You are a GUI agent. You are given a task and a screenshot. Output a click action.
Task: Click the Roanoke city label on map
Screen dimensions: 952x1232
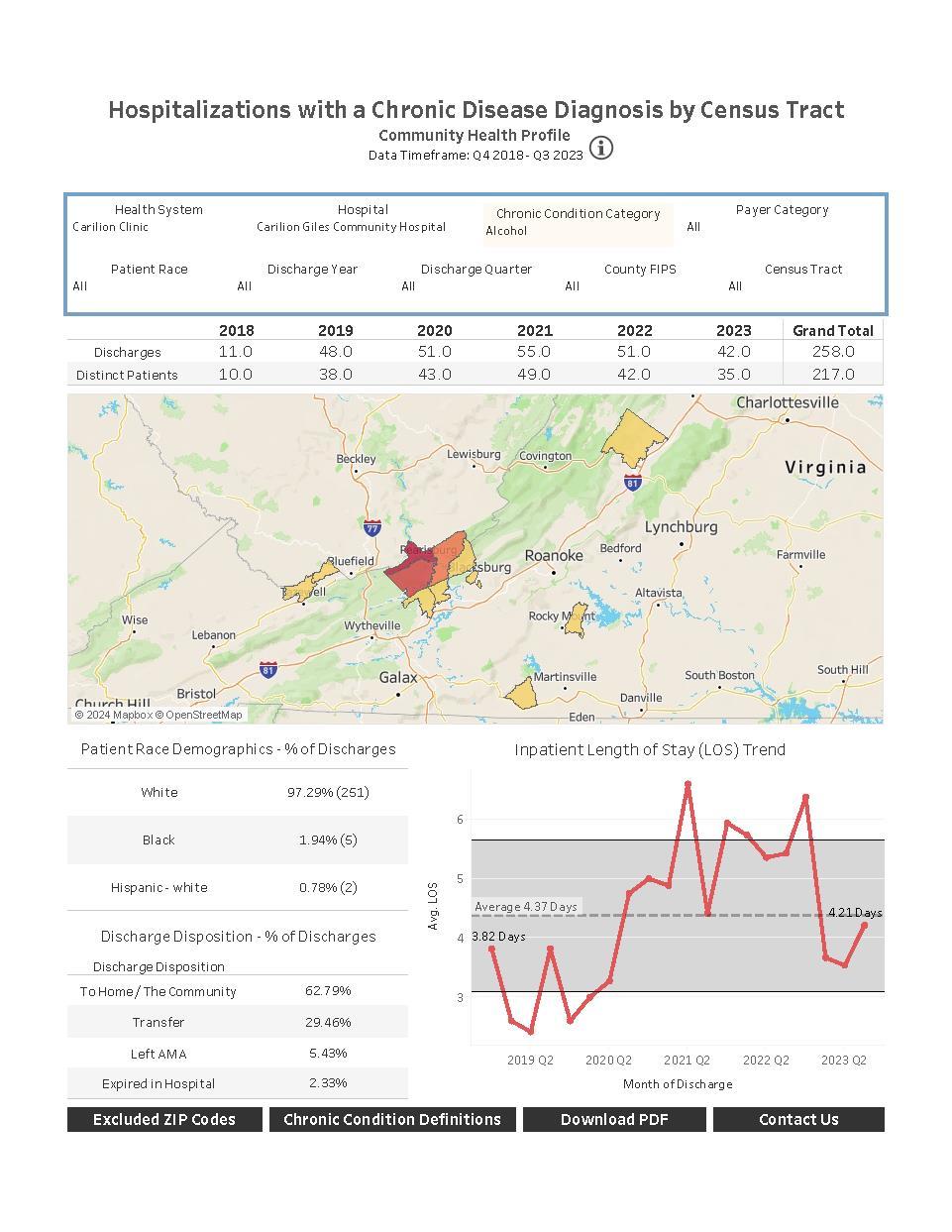[x=554, y=556]
